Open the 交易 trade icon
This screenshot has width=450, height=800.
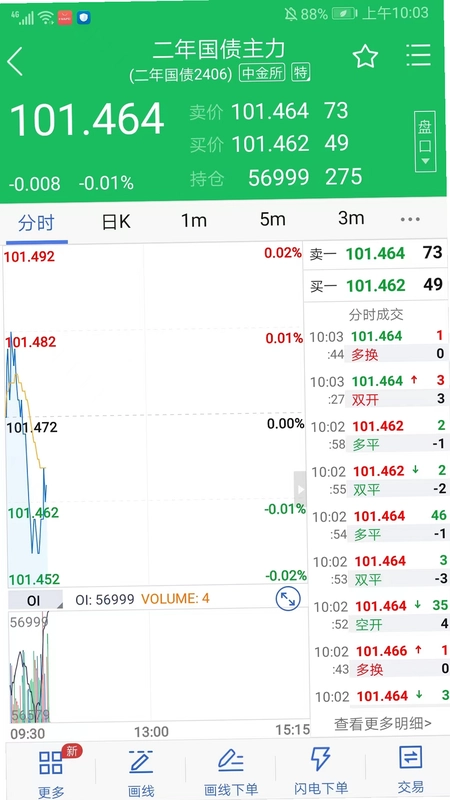pos(411,758)
